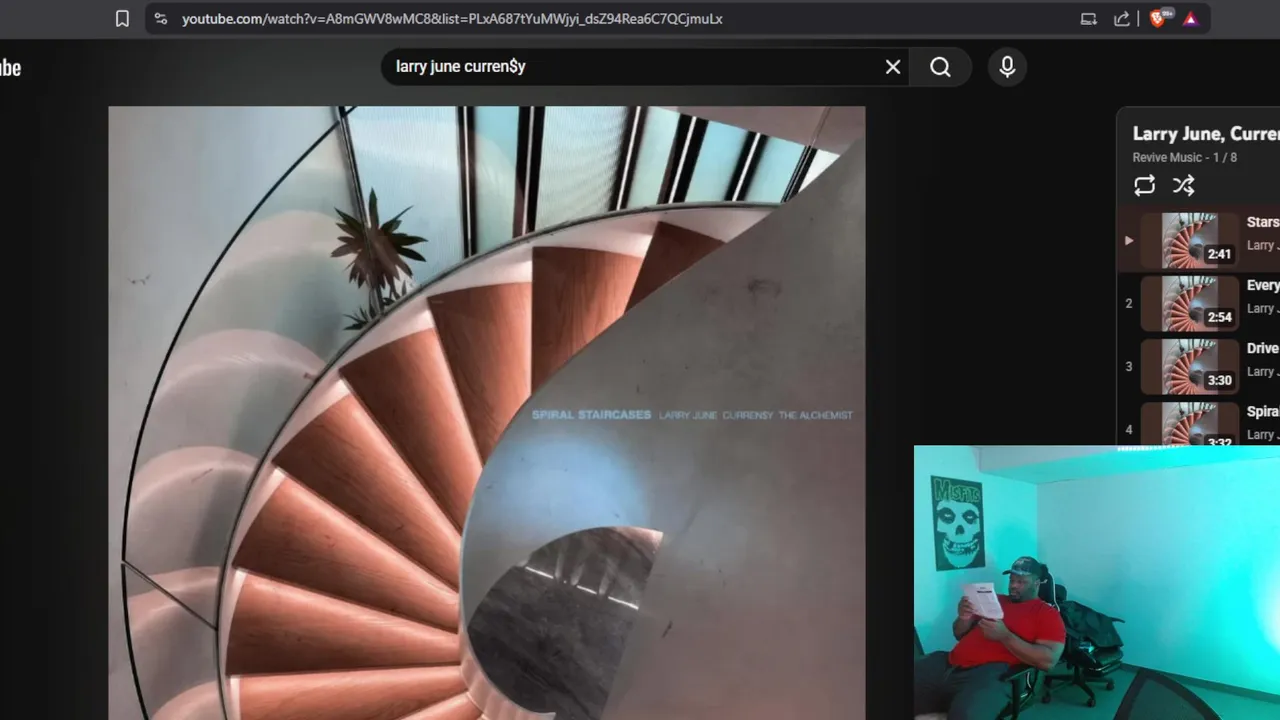The image size is (1280, 720).
Task: Open the Brave Shields lion icon
Action: click(1159, 18)
